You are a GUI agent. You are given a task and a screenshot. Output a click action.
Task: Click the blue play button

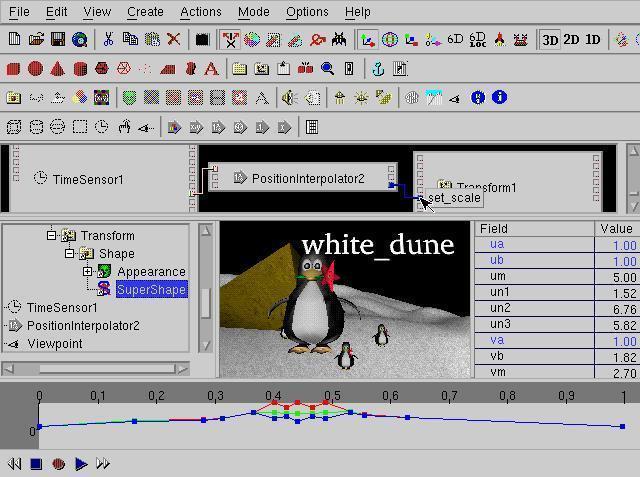point(81,464)
